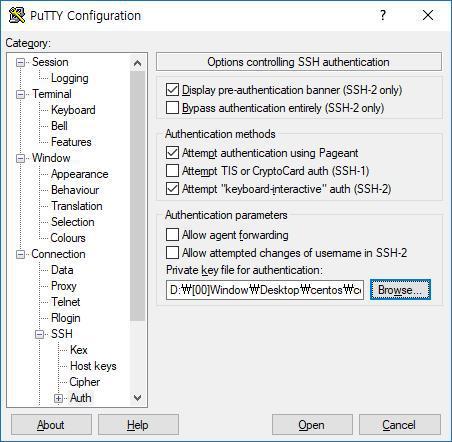Click Browse for private key file
Screen dimensions: 452x442
[x=400, y=290]
